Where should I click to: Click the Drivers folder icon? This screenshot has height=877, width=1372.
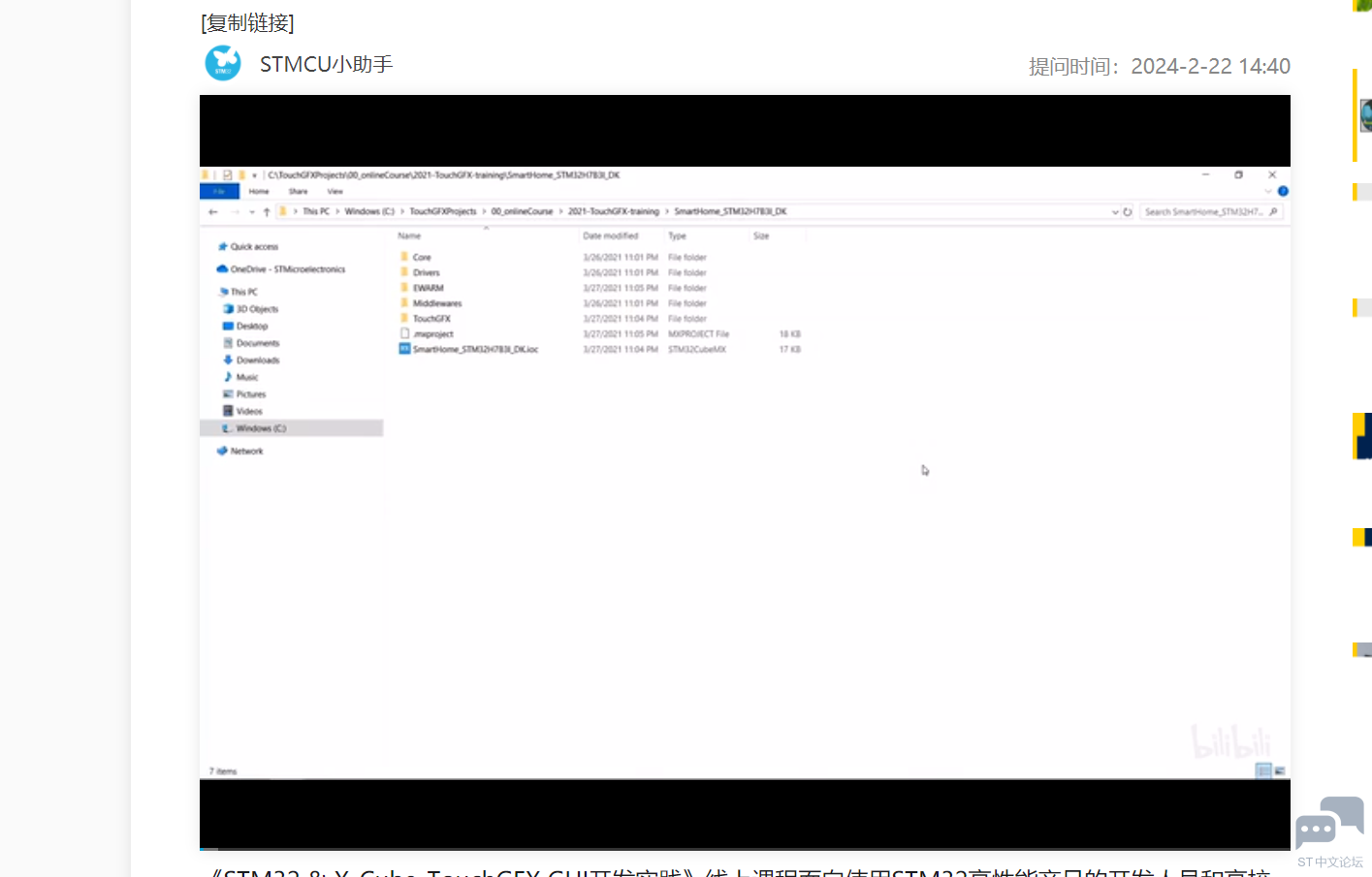(x=404, y=272)
